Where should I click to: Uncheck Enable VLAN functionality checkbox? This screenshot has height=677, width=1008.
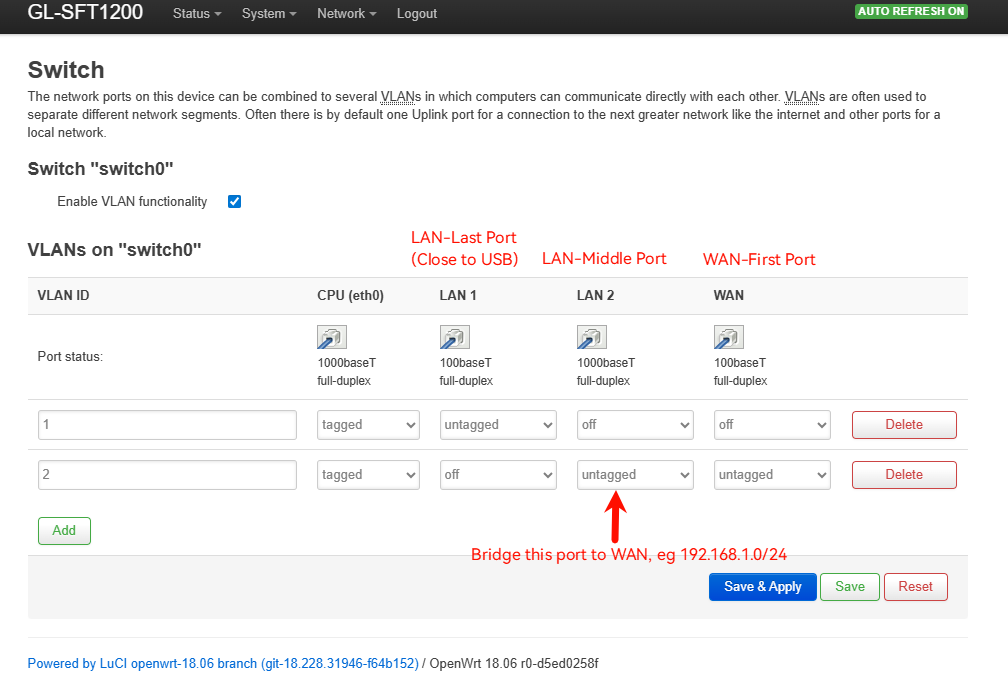click(x=235, y=201)
